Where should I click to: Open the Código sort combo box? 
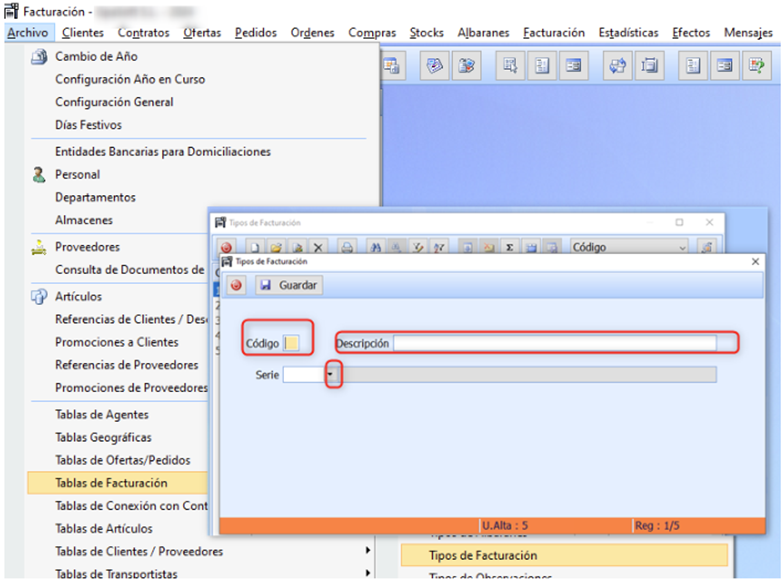click(629, 247)
